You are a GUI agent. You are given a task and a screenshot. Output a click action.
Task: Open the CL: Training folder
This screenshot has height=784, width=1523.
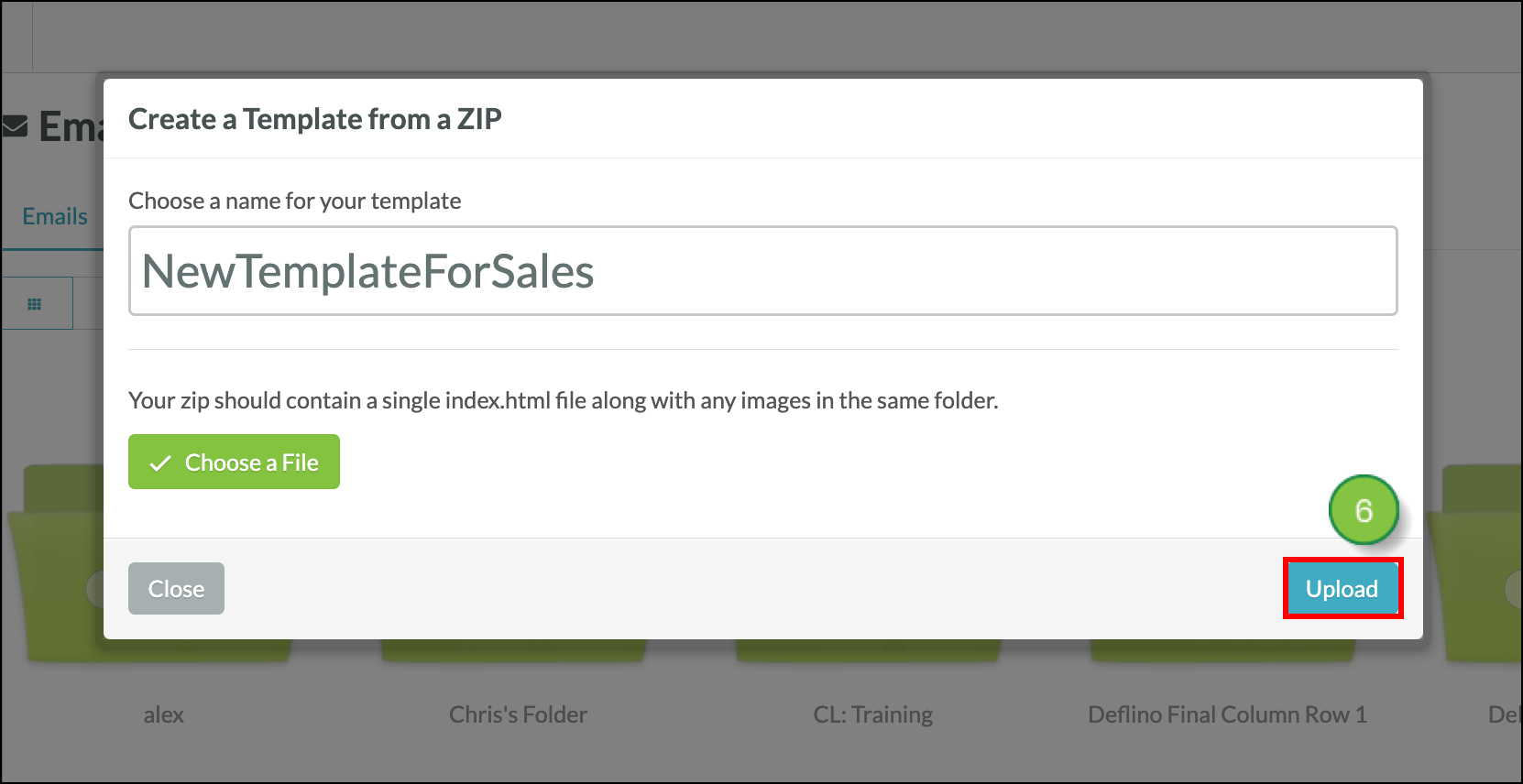(872, 714)
